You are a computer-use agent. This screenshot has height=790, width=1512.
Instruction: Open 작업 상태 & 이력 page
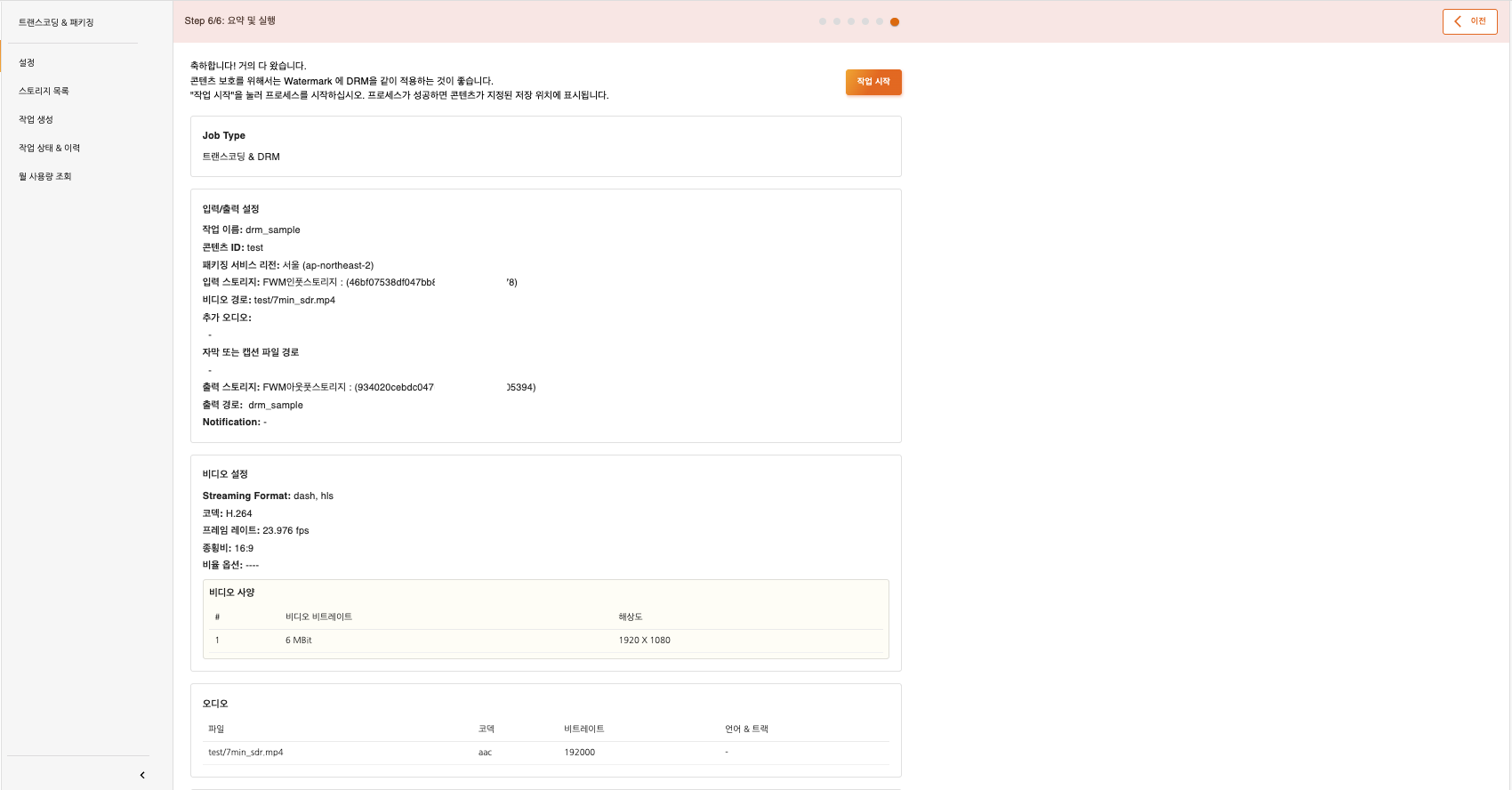pos(49,149)
